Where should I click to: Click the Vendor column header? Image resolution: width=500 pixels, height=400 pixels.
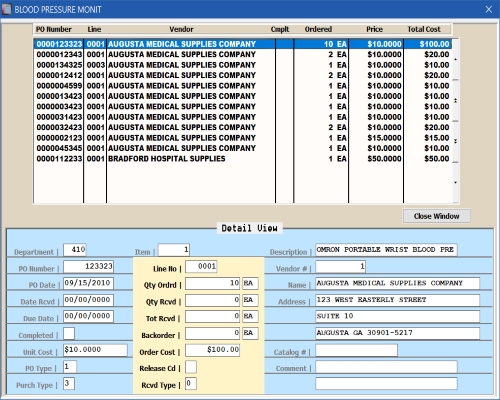(181, 29)
